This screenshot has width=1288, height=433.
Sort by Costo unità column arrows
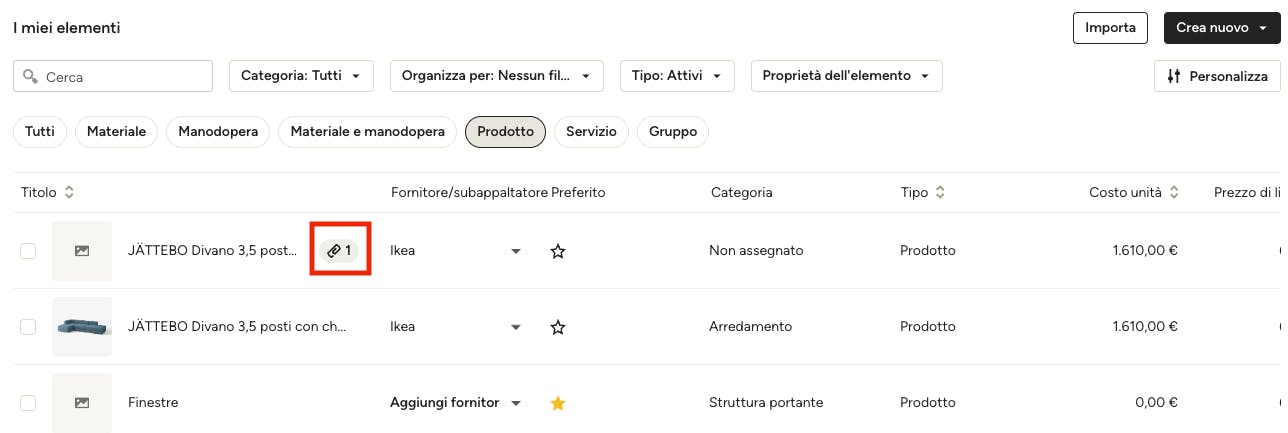pyautogui.click(x=1174, y=192)
